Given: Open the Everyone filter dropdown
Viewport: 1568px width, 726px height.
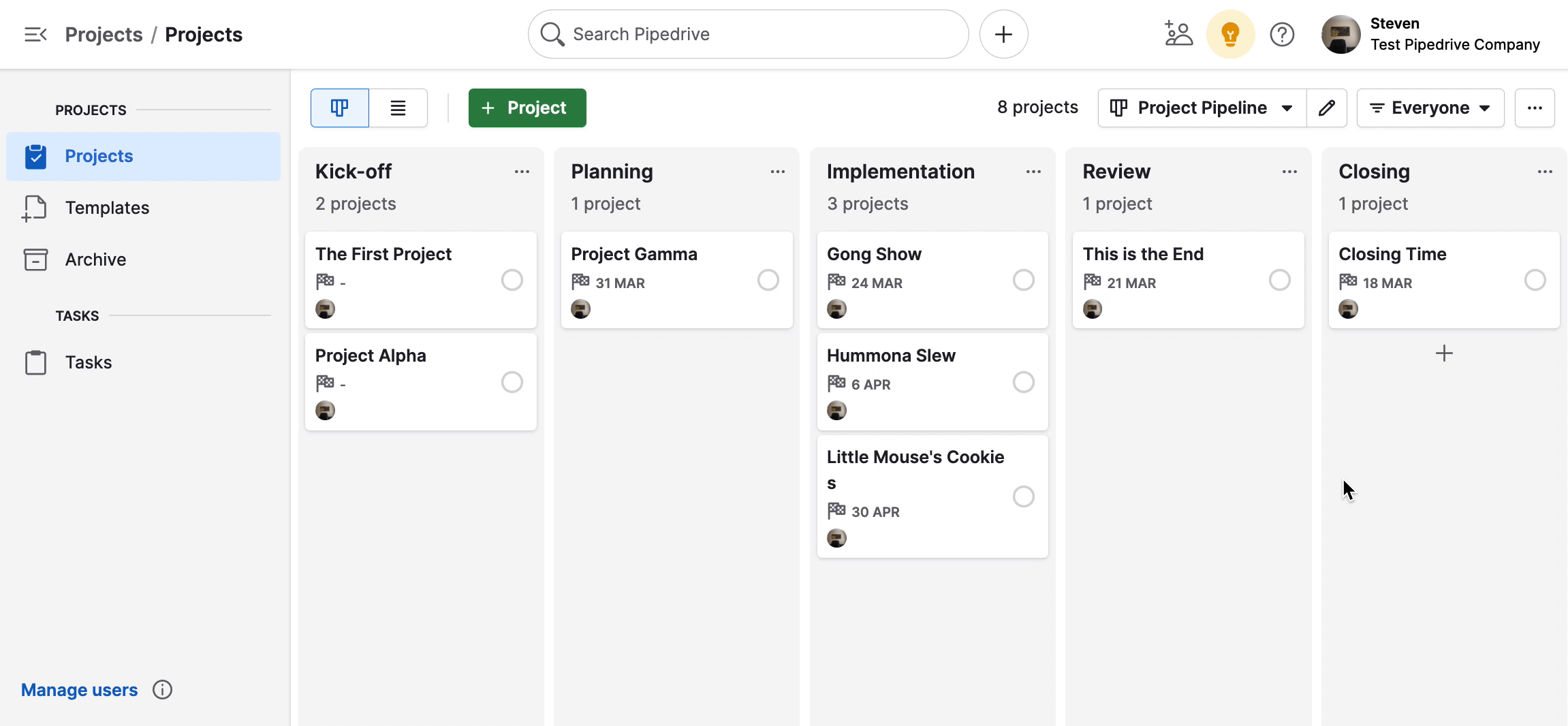Looking at the screenshot, I should 1430,107.
